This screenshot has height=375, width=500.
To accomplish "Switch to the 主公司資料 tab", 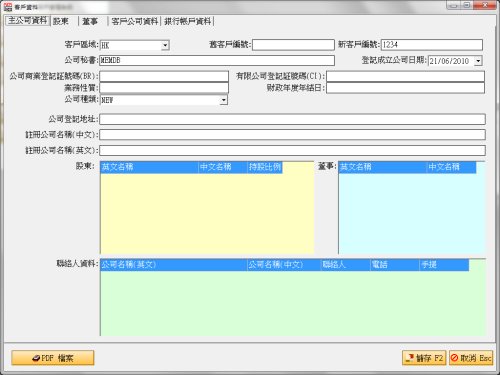I will 28,21.
